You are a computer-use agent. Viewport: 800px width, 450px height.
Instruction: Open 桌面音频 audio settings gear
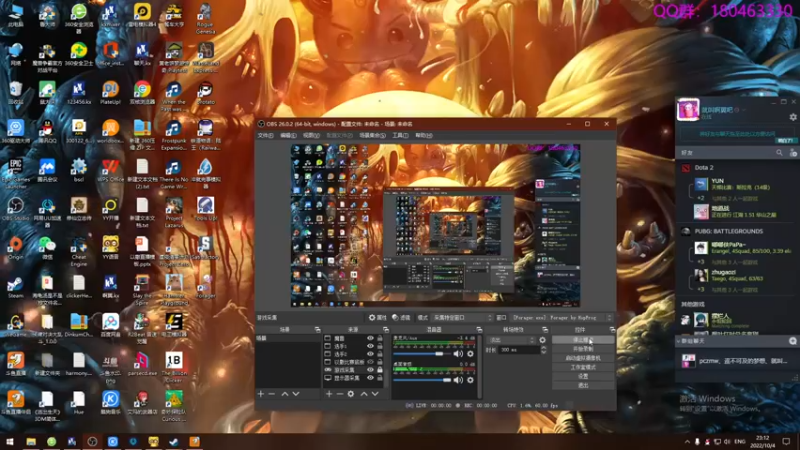coord(470,380)
